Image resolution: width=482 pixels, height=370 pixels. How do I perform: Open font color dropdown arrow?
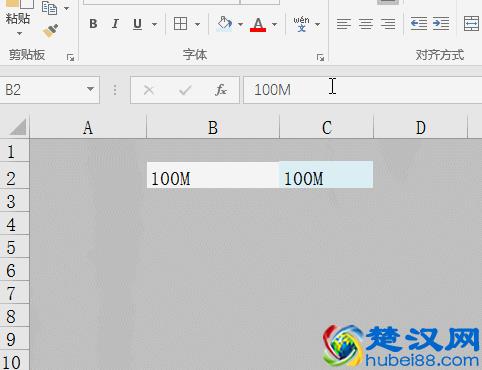(274, 24)
